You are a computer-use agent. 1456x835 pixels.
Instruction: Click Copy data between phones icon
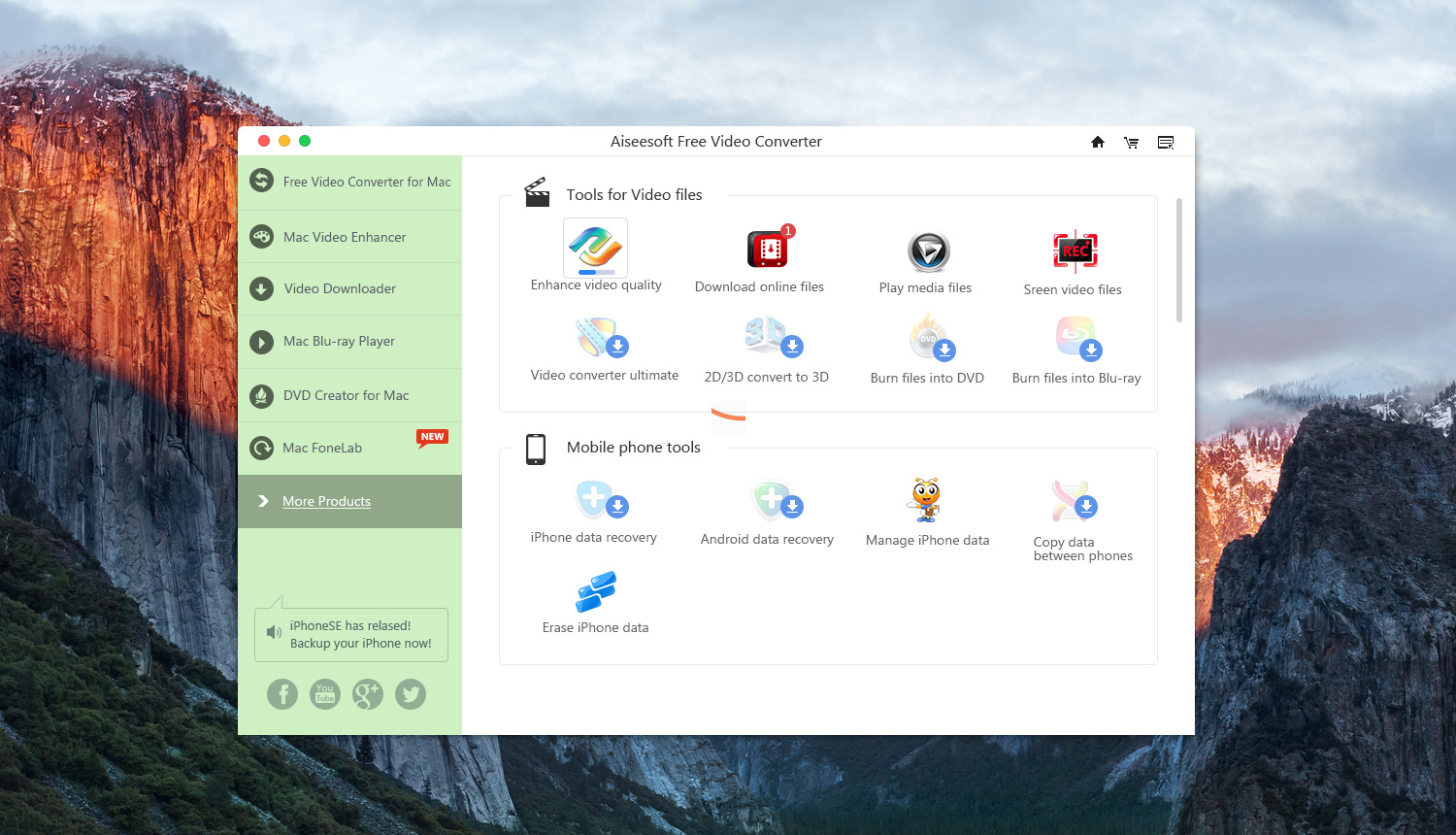(x=1075, y=501)
